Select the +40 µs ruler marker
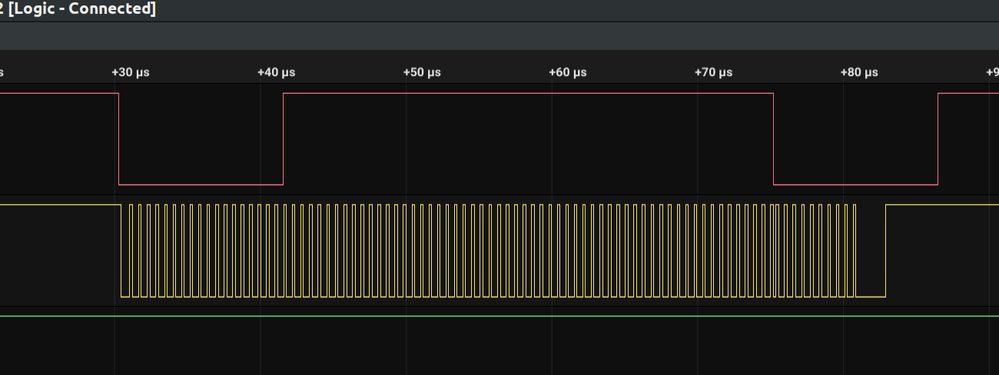The height and width of the screenshot is (375, 999). coord(276,72)
